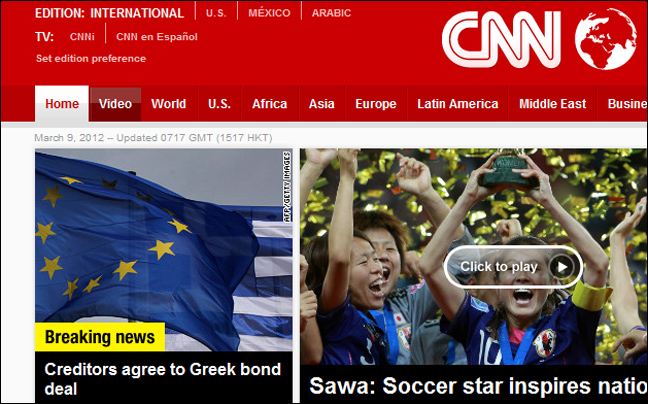Select the Africa section
Screen dimensions: 648x404
pyautogui.click(x=269, y=104)
